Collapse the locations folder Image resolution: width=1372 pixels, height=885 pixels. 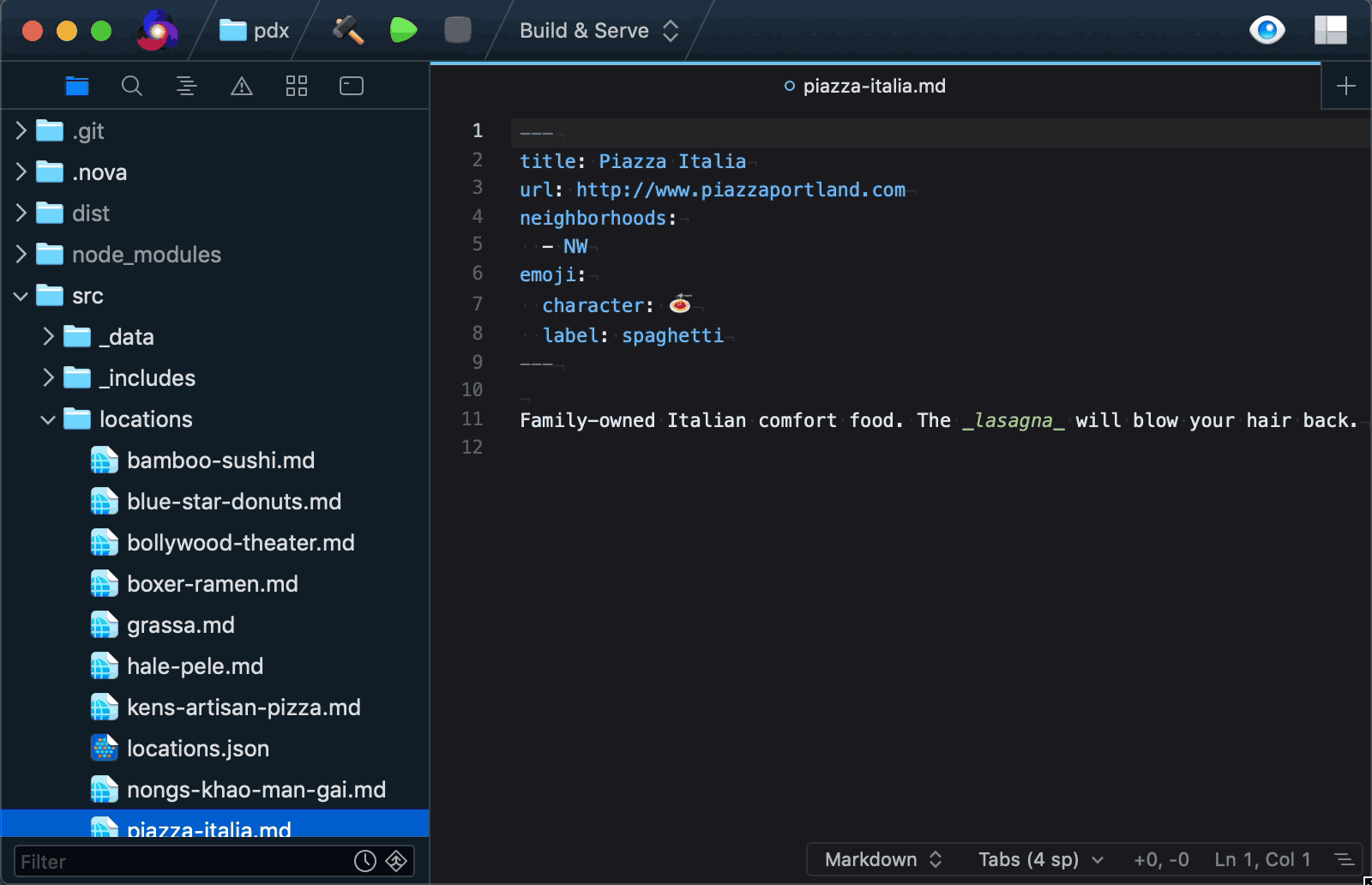coord(49,419)
